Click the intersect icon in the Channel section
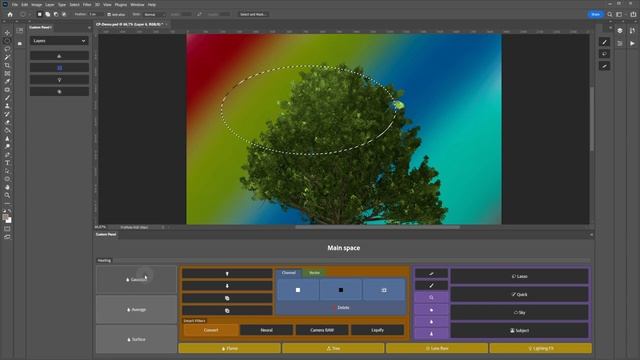This screenshot has height=360, width=640. coord(384,290)
